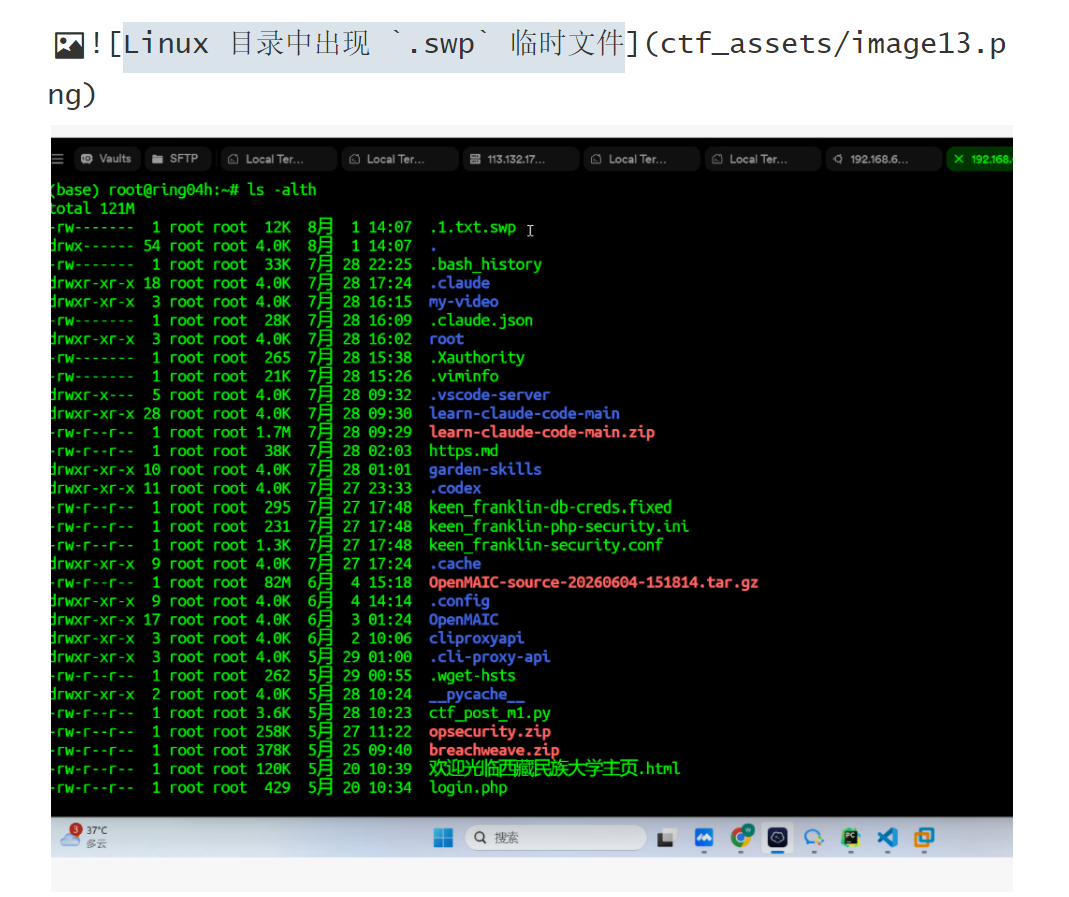Image resolution: width=1069 pixels, height=897 pixels.
Task: Open the orange overlapping squares taskbar app
Action: 924,837
